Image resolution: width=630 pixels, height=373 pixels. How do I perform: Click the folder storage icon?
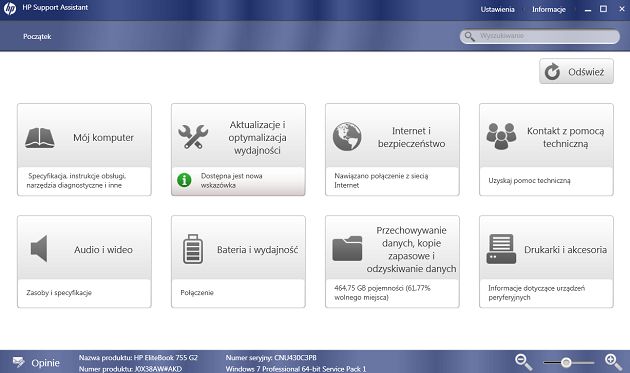pos(347,249)
